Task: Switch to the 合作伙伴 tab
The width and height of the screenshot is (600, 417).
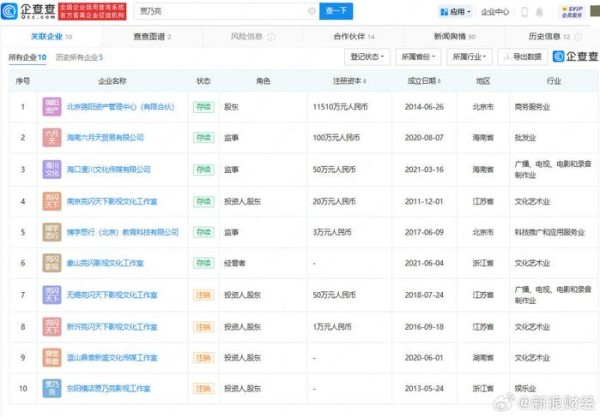Action: click(x=354, y=37)
